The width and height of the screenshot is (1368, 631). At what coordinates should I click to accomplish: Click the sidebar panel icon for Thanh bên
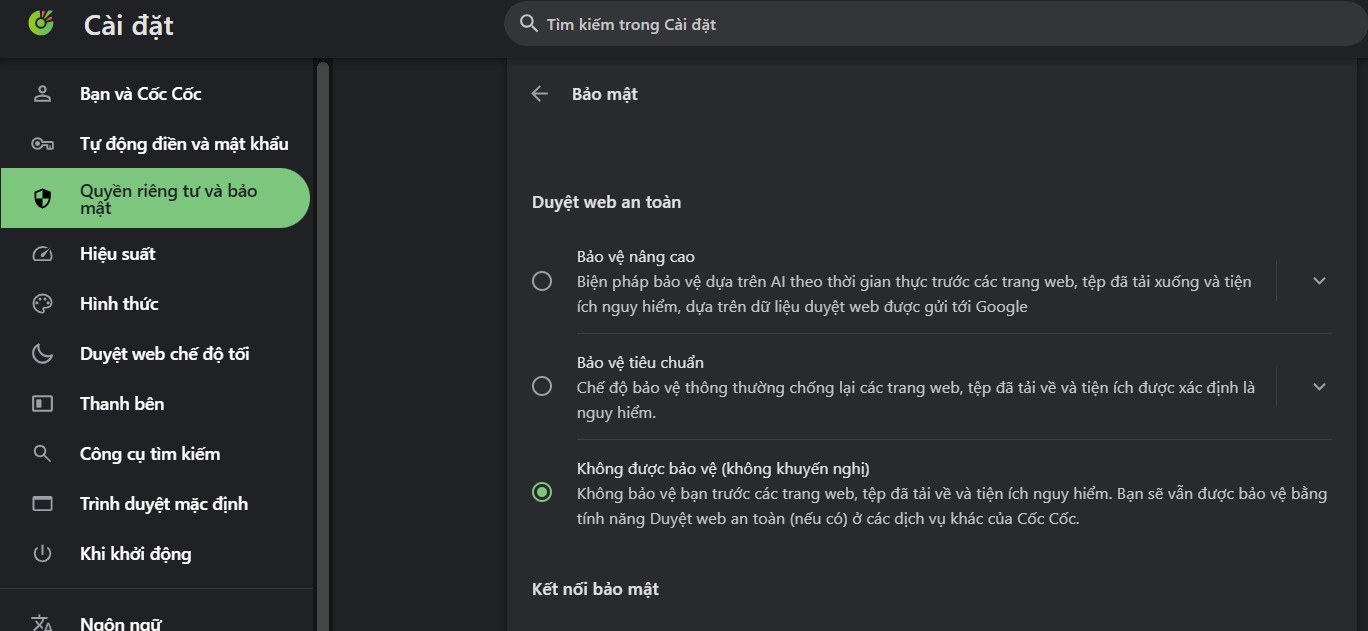click(42, 404)
